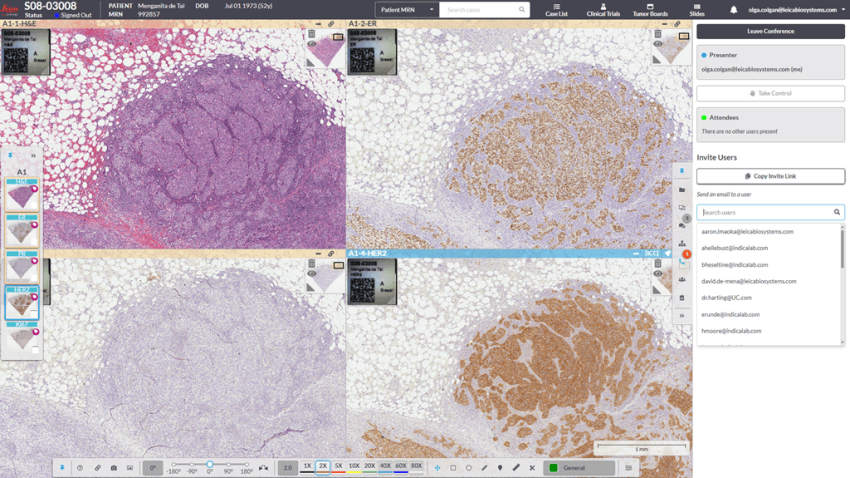Open the General annotation layer dropdown
Image resolution: width=850 pixels, height=478 pixels.
click(x=580, y=468)
